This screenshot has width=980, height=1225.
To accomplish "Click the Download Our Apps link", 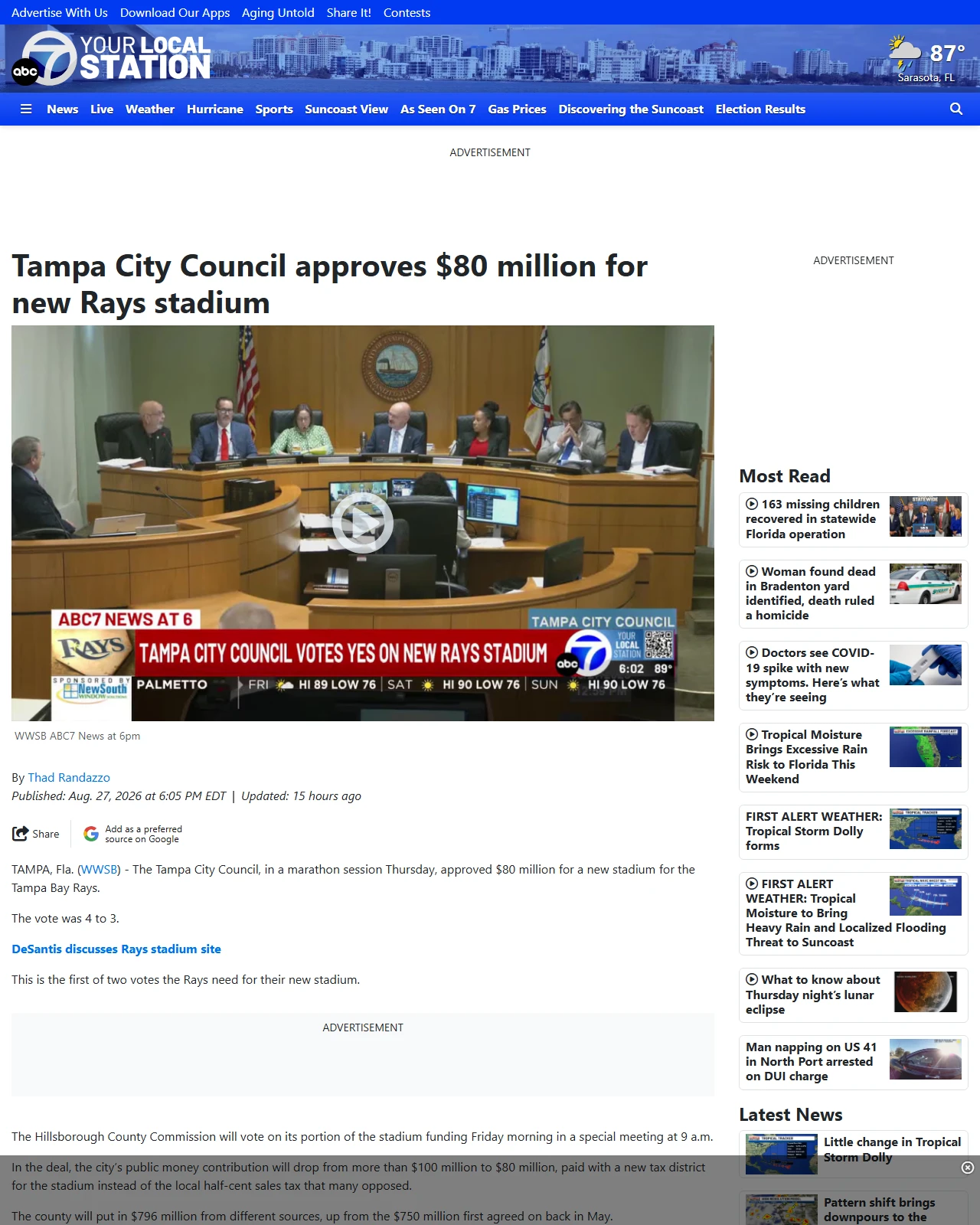I will coord(175,12).
